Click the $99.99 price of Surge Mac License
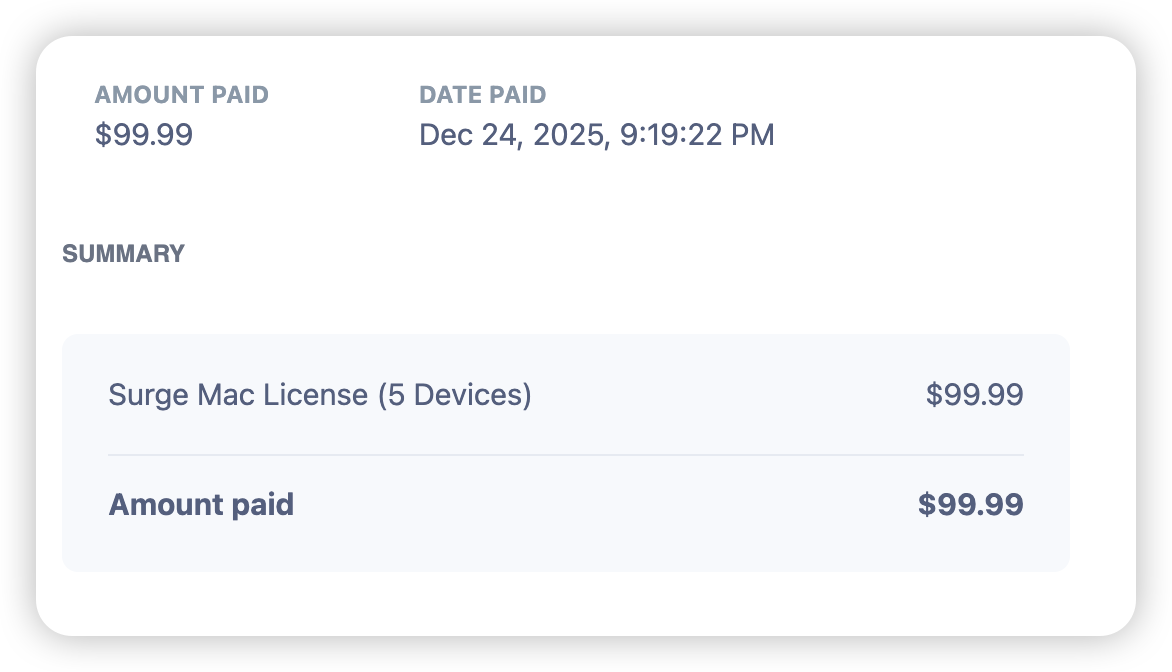 [974, 395]
